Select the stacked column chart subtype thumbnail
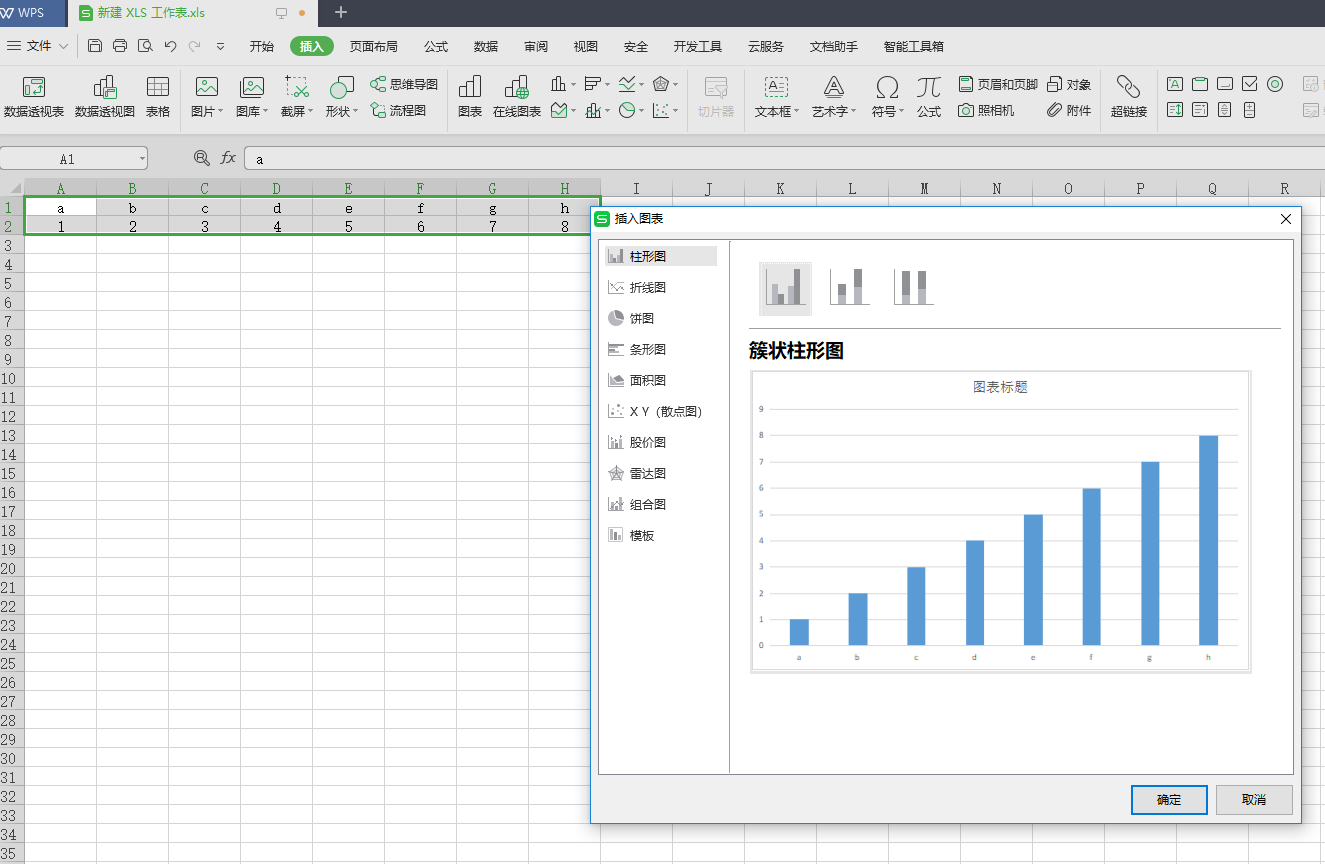This screenshot has width=1325, height=864. tap(849, 287)
